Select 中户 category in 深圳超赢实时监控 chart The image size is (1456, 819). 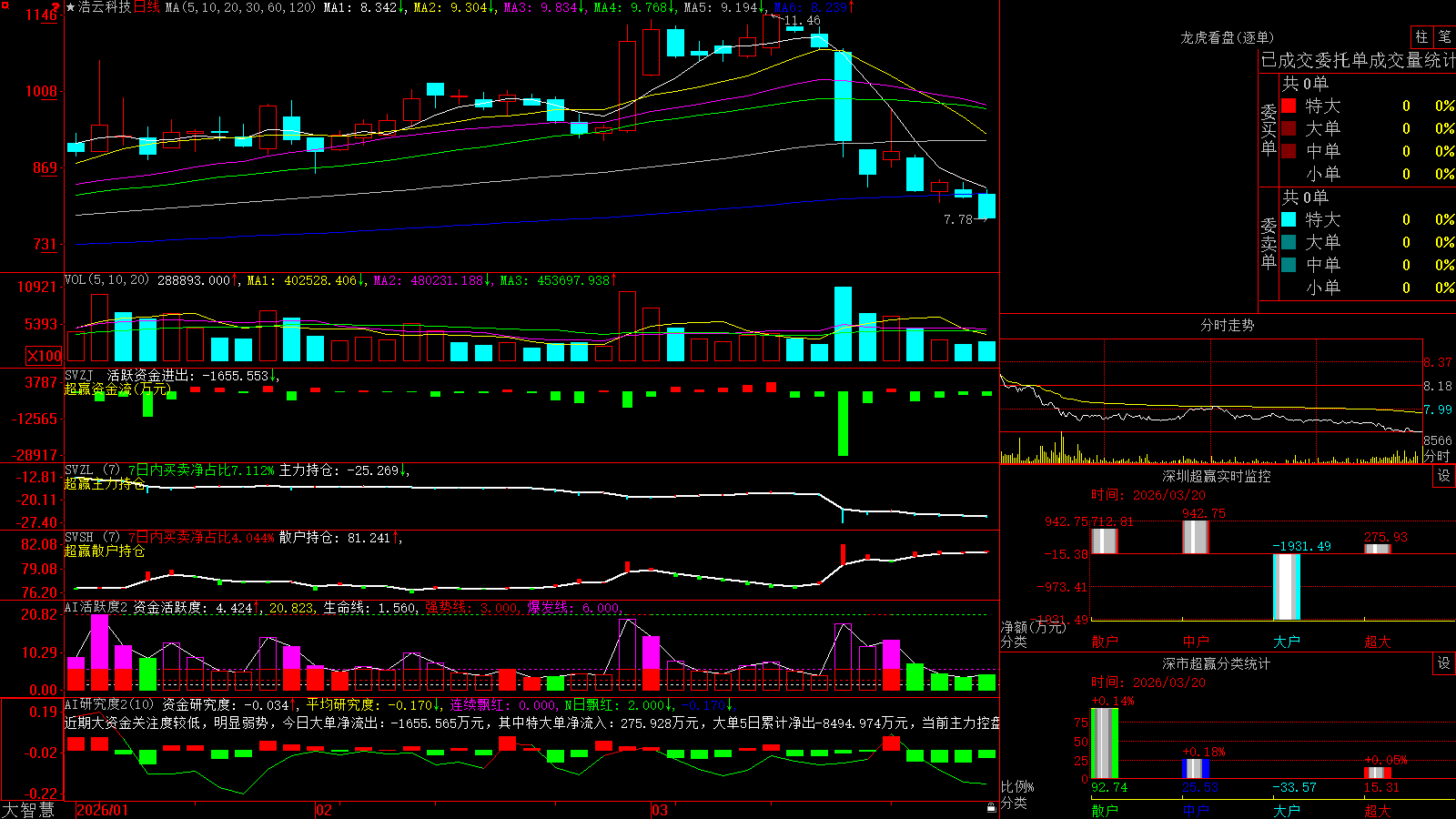tap(1196, 642)
